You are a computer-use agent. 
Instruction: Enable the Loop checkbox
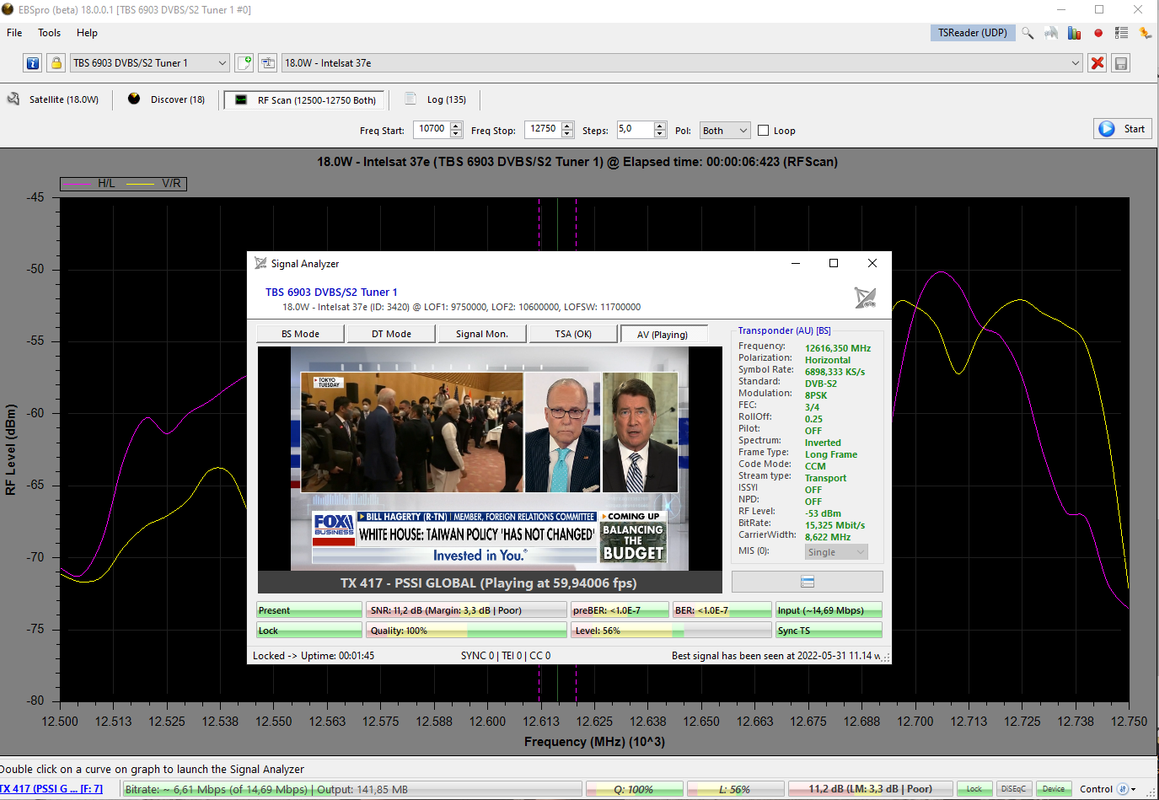764,130
